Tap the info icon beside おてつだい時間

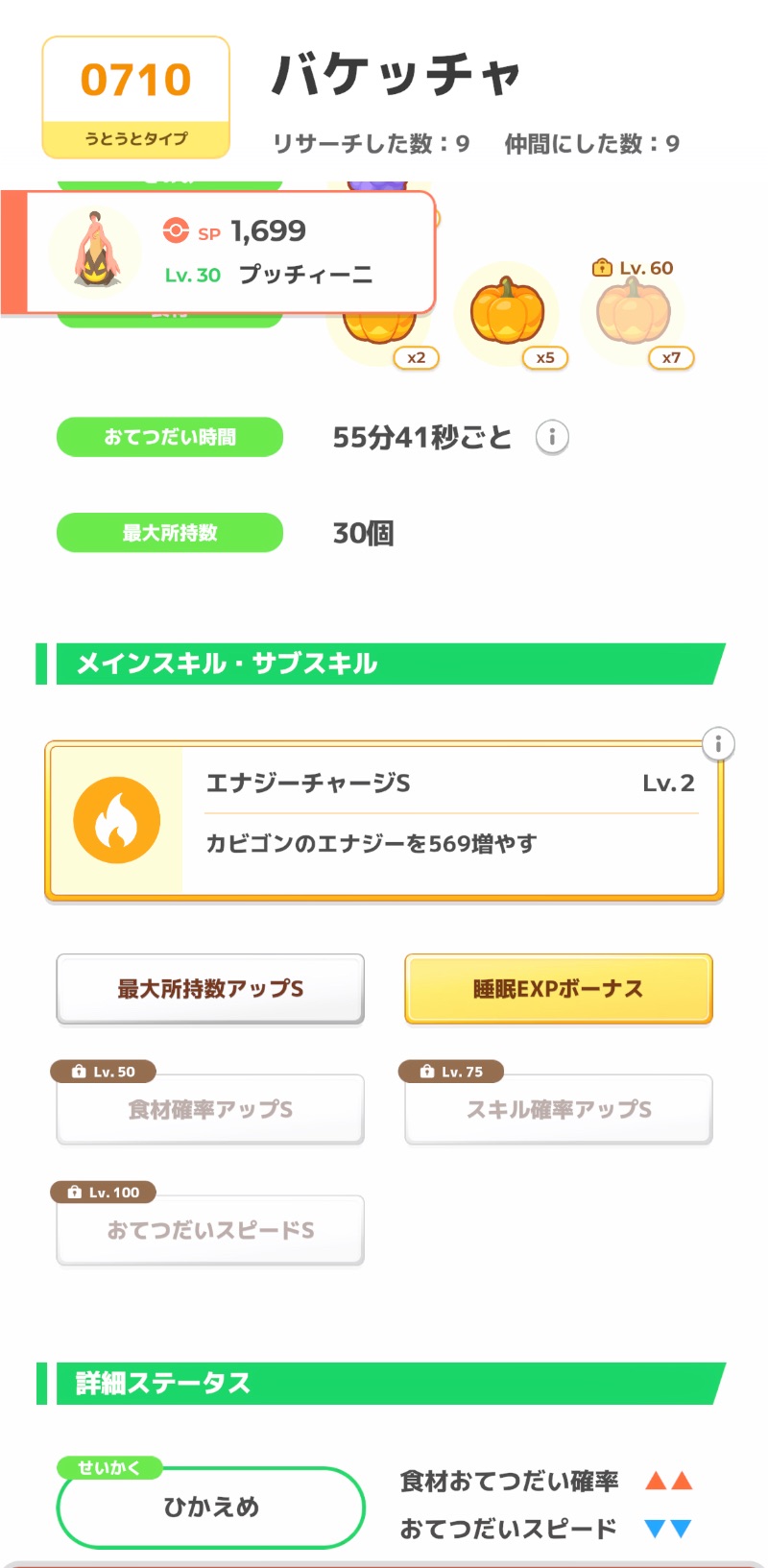(x=552, y=437)
